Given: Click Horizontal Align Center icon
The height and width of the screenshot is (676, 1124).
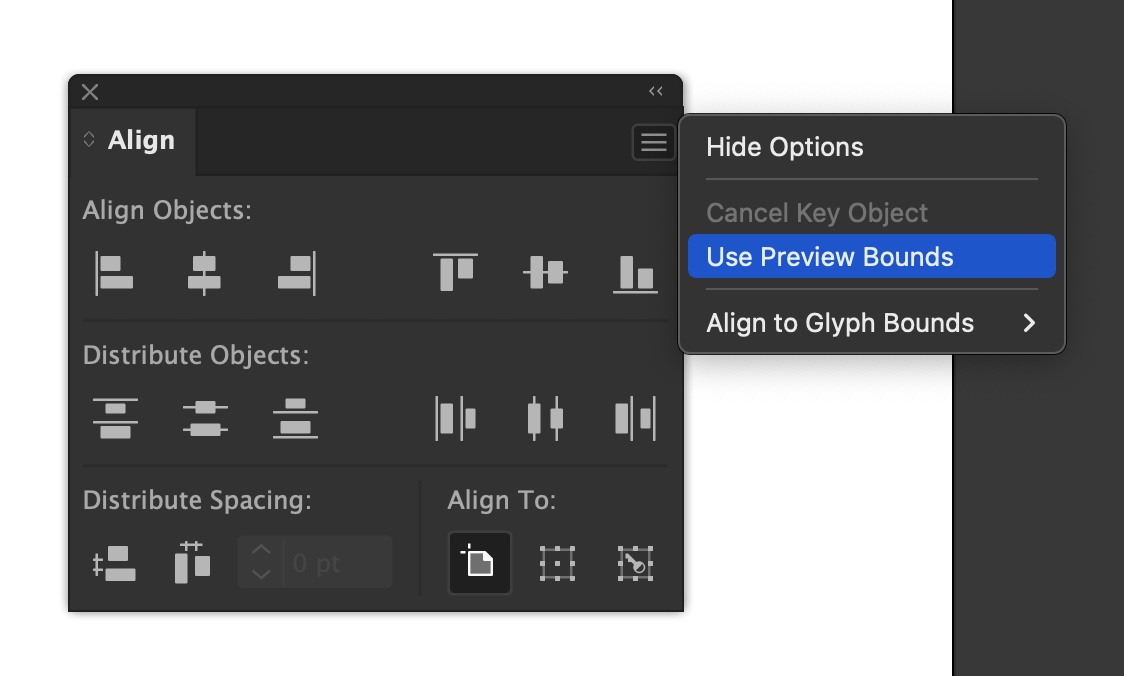Looking at the screenshot, I should [x=204, y=273].
